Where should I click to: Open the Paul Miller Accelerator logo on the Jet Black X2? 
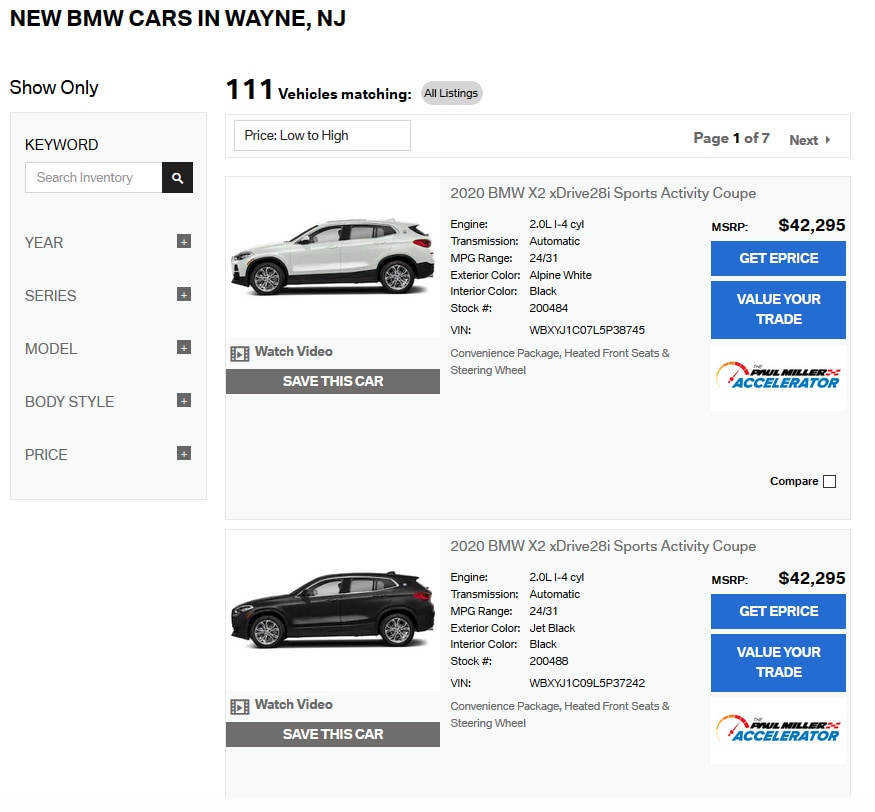(x=778, y=730)
